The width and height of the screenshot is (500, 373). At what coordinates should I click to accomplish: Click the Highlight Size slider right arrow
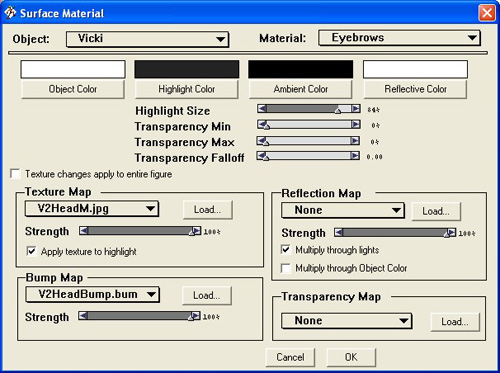pos(356,108)
